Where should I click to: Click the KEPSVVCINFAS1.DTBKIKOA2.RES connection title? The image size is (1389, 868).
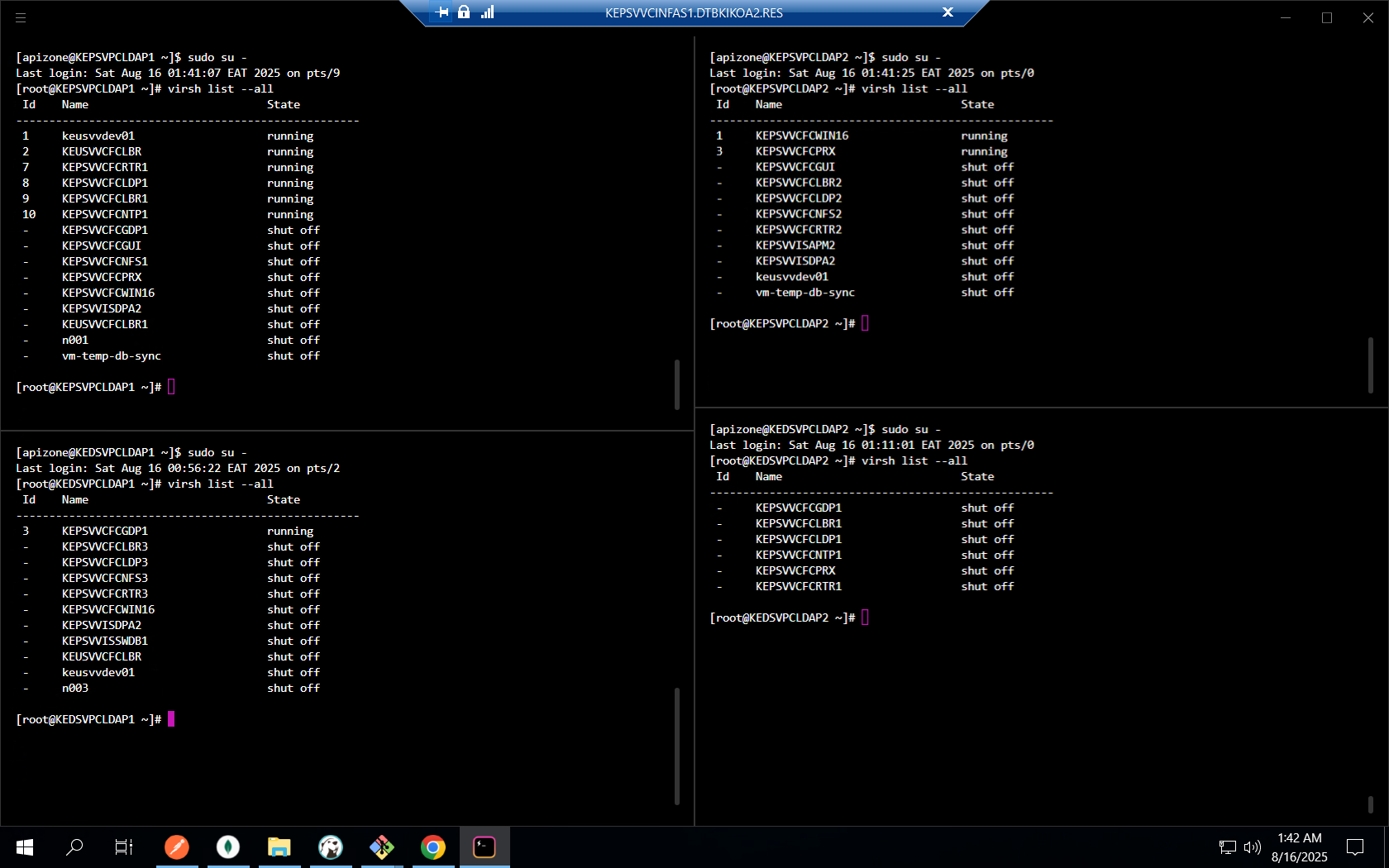[694, 12]
